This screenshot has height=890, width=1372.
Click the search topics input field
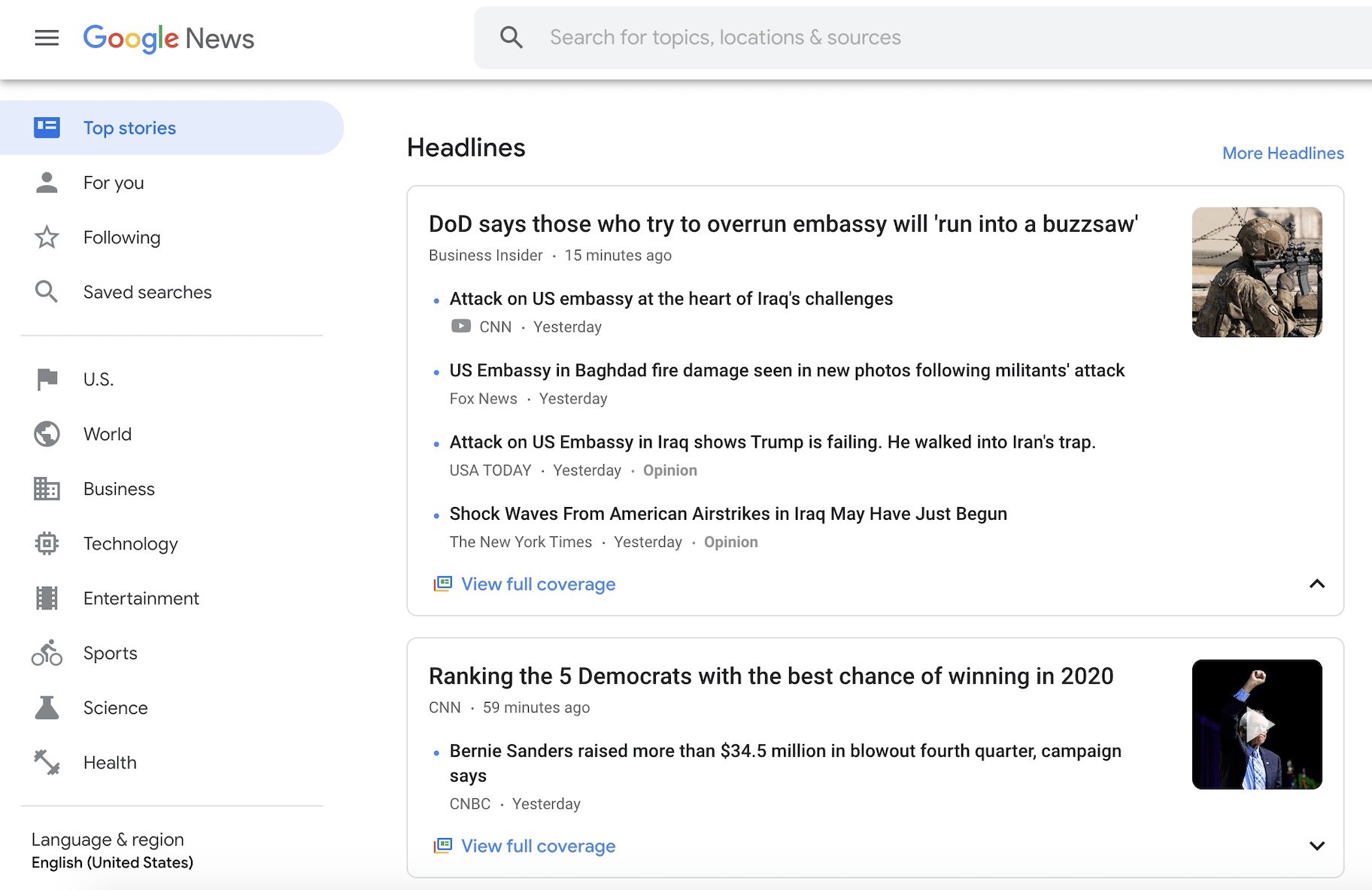pos(903,38)
